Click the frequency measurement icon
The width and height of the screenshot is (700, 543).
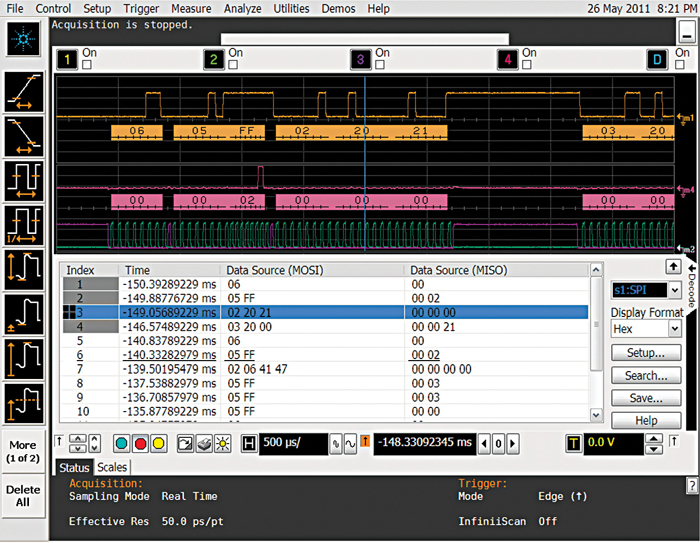click(x=23, y=226)
